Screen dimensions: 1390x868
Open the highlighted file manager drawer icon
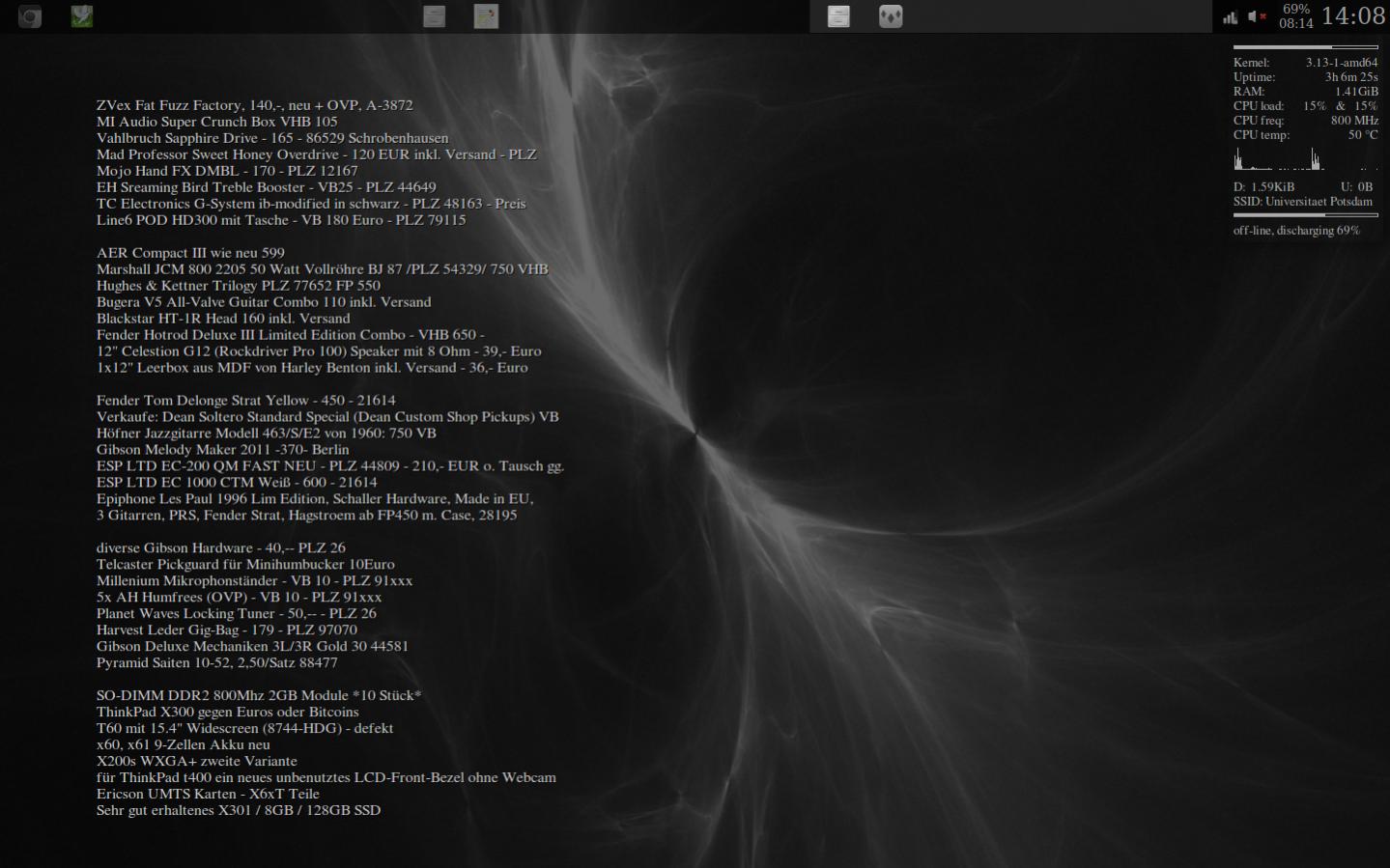[x=838, y=16]
